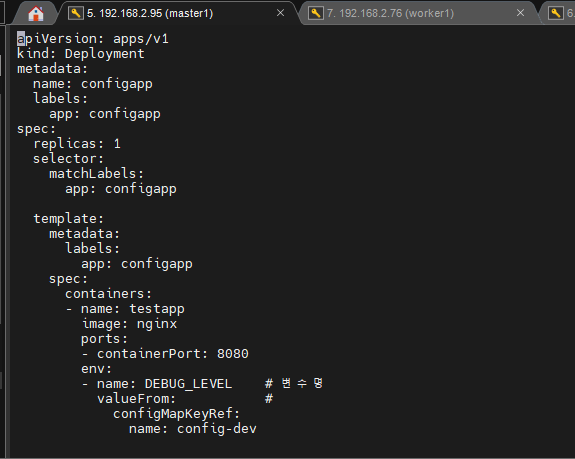This screenshot has height=459, width=575.
Task: Click the key icon on worker1 tab
Action: (316, 13)
